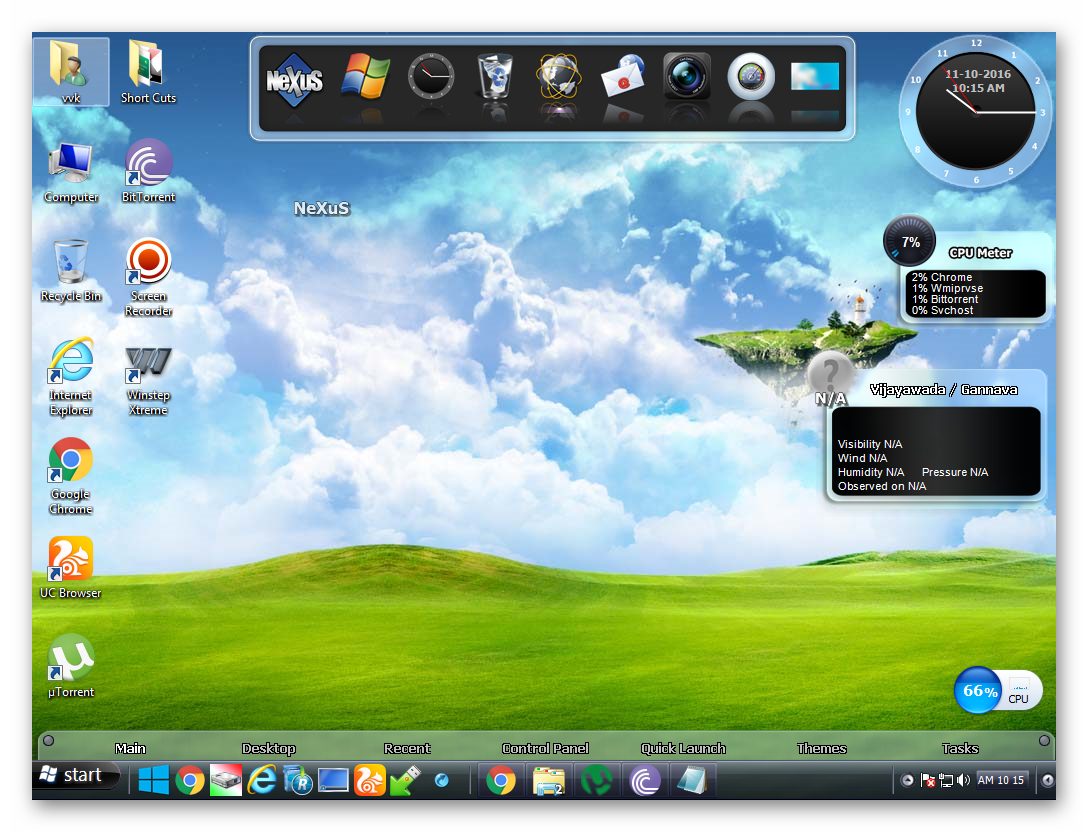Open the start menu button
The image size is (1088, 832).
76,776
